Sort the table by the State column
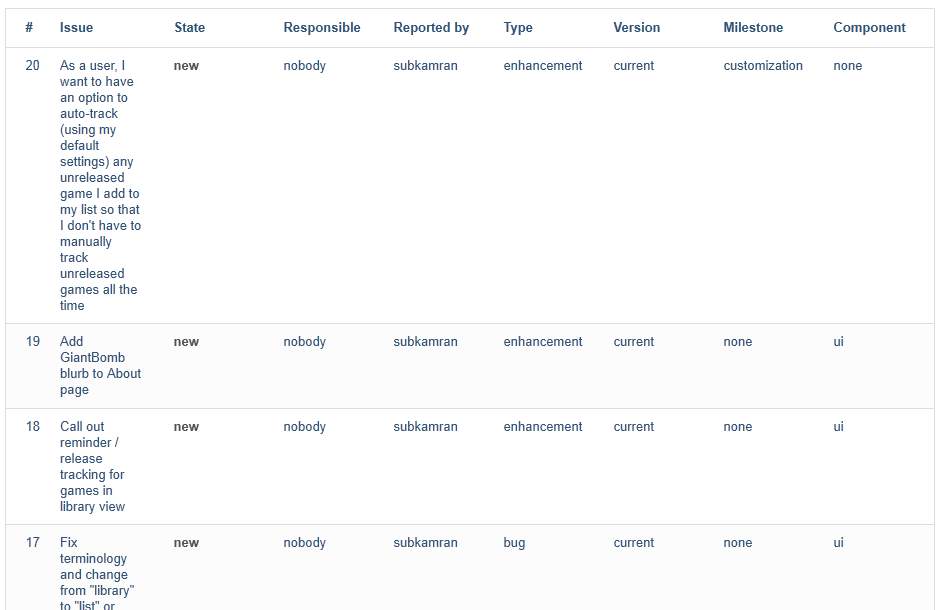This screenshot has width=944, height=610. (x=189, y=27)
